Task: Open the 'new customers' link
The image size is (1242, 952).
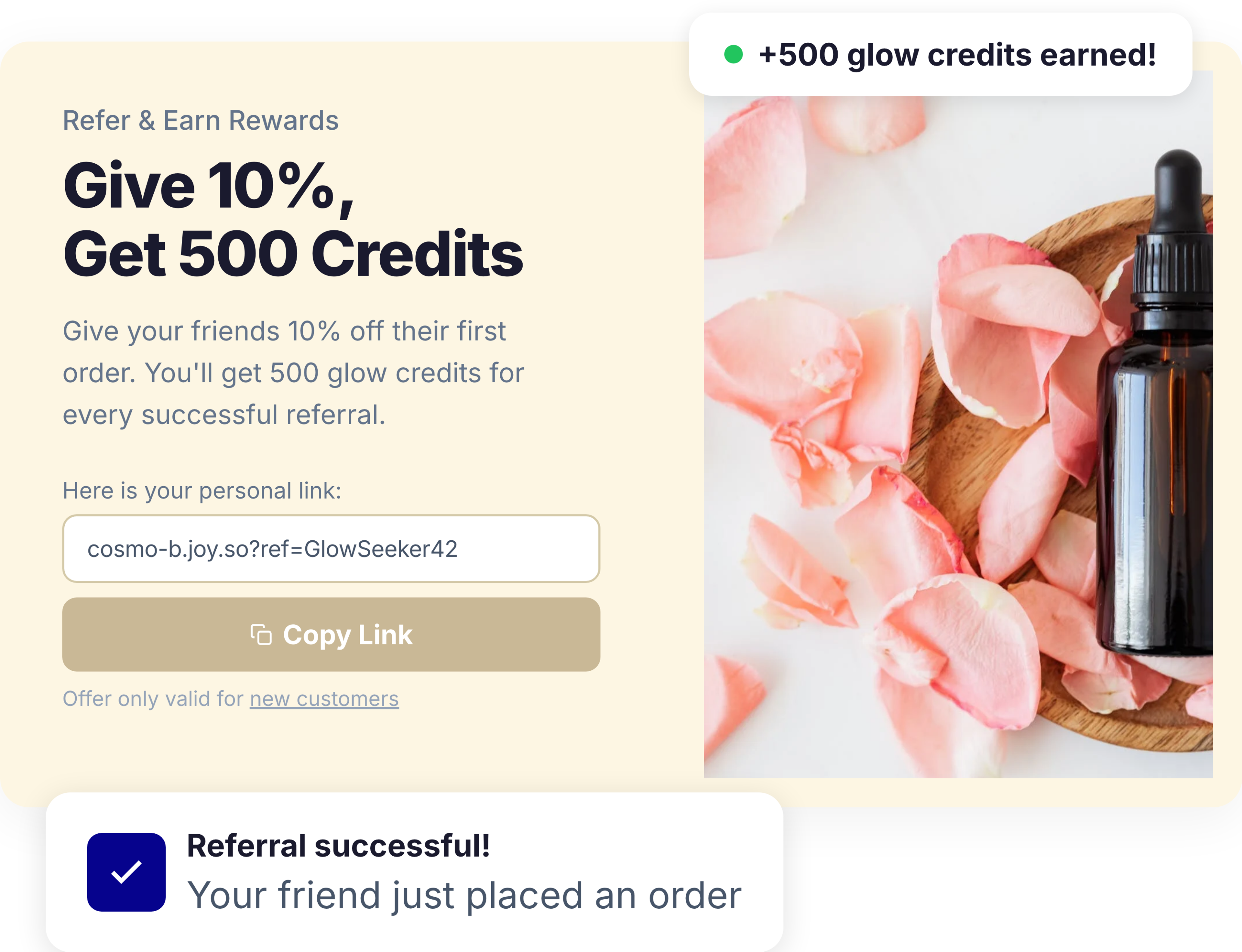Action: pos(324,698)
